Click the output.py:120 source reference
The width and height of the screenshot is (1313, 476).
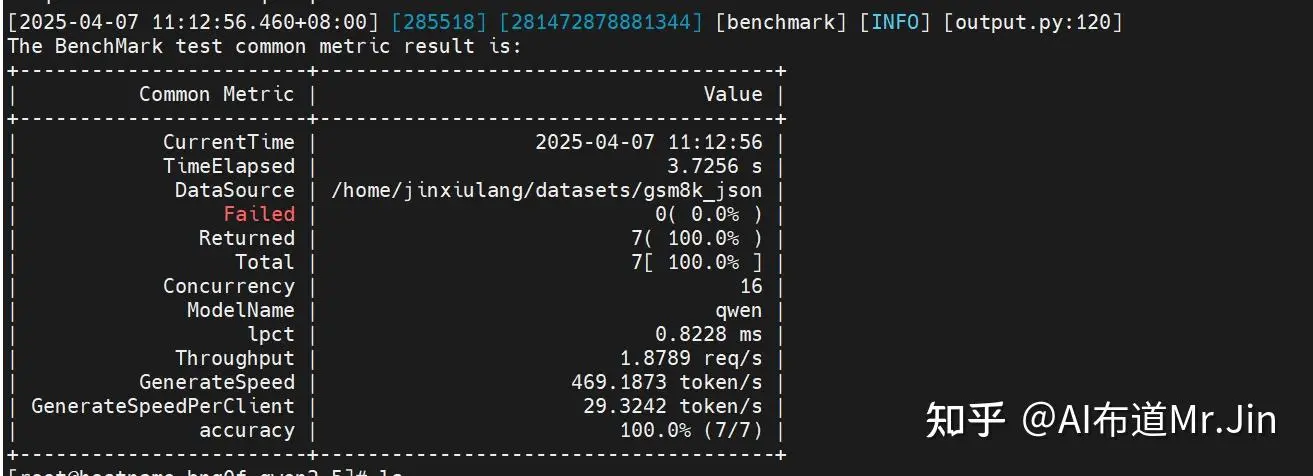pyautogui.click(x=1033, y=21)
